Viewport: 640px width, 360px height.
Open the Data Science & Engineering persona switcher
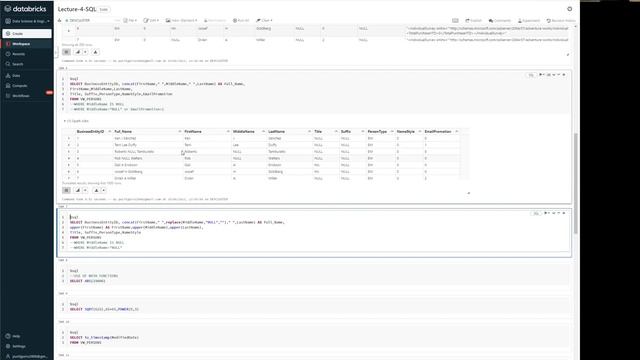pyautogui.click(x=27, y=21)
